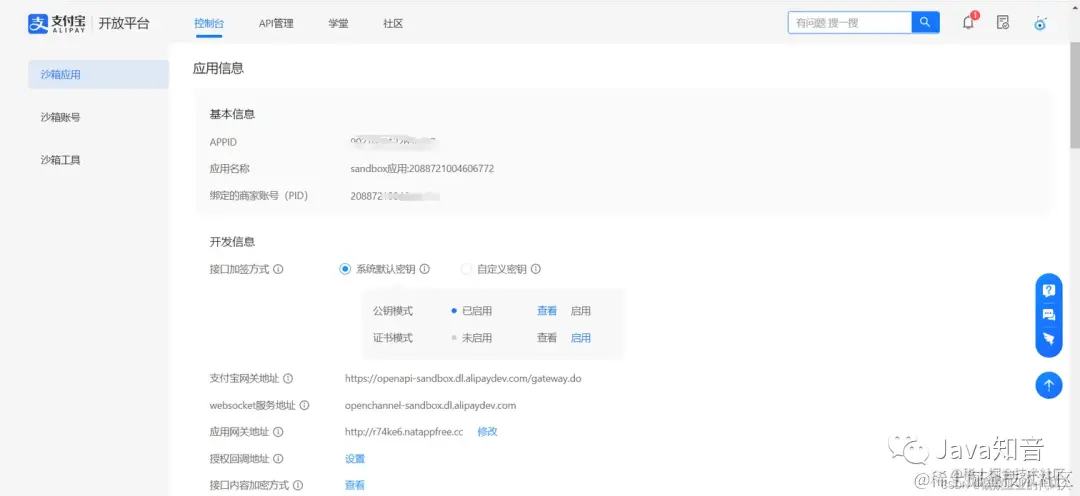
Task: Open the chat bubble icon in floating panel
Action: coord(1049,315)
